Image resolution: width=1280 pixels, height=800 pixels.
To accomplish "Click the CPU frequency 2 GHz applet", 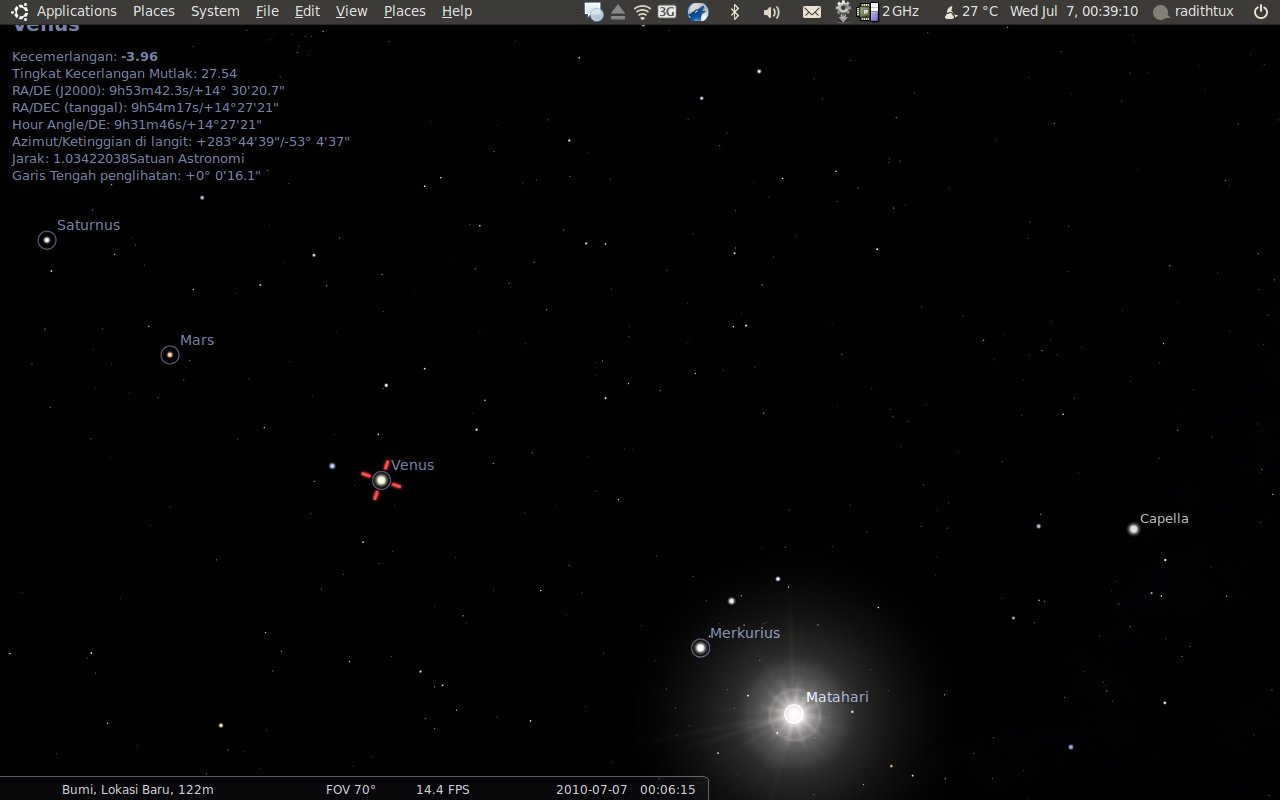I will click(888, 11).
